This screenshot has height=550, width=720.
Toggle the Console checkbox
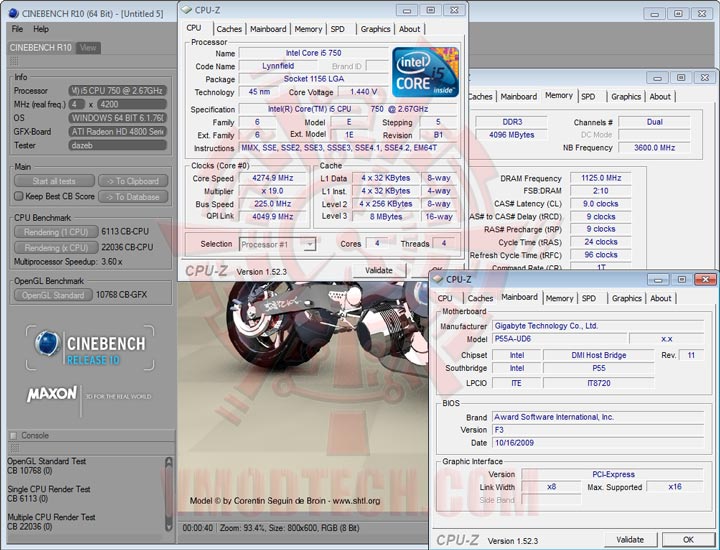(14, 435)
